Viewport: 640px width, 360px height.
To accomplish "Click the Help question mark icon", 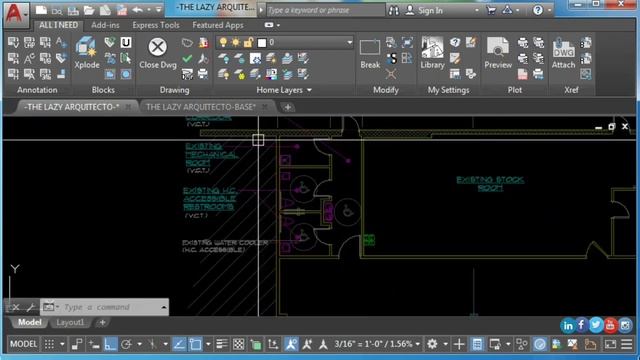I will click(x=538, y=10).
